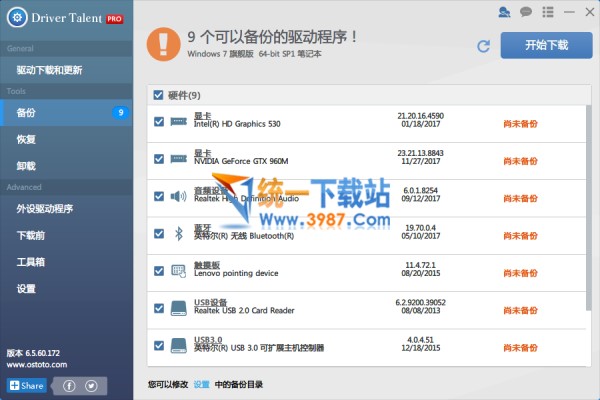Select the text Intel(R) HD Graphics 530
Viewport: 600px width, 400px height.
coord(237,124)
